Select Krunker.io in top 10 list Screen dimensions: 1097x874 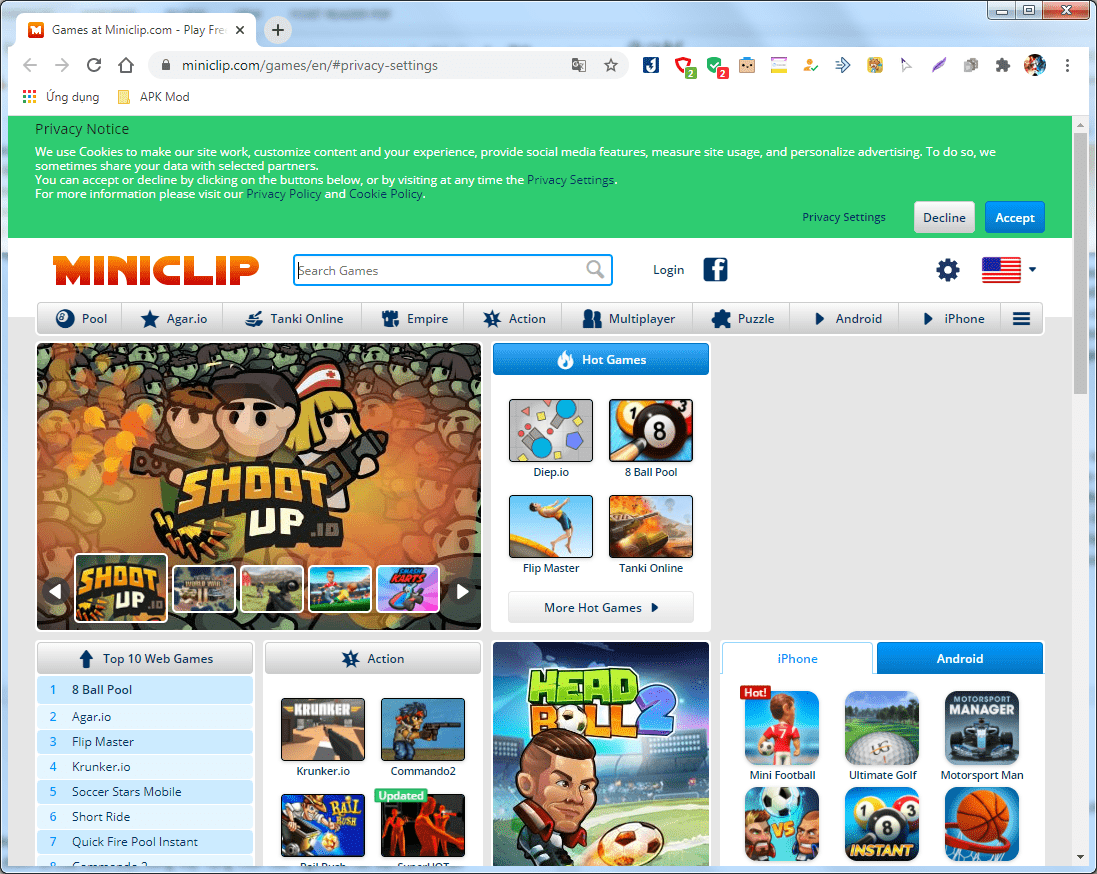[145, 767]
